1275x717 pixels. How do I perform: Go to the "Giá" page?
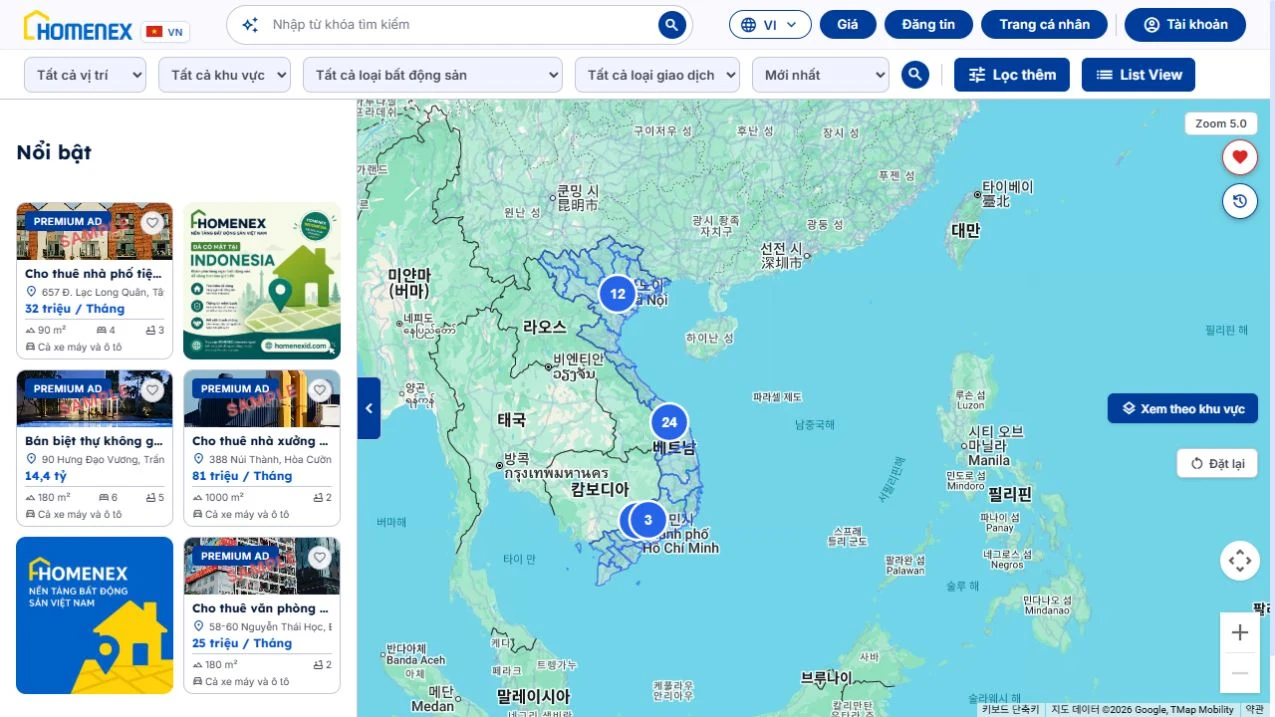(848, 25)
